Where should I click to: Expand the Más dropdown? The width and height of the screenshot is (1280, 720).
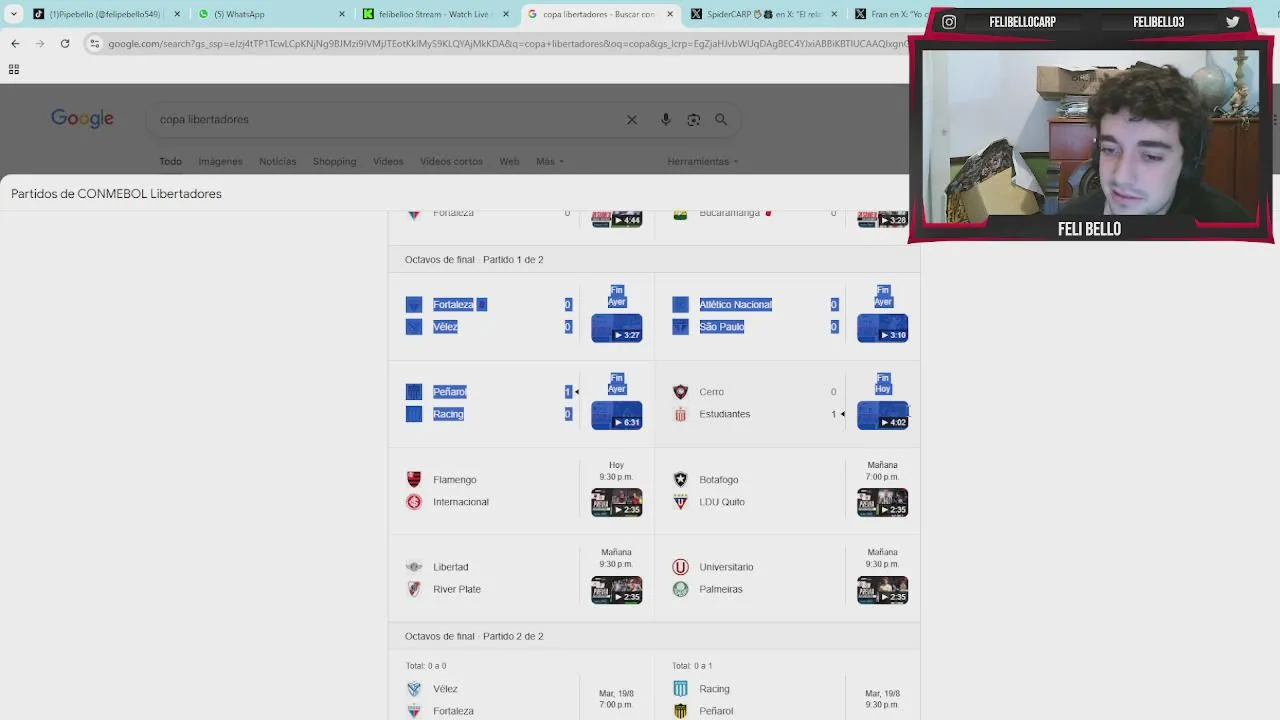(x=549, y=161)
